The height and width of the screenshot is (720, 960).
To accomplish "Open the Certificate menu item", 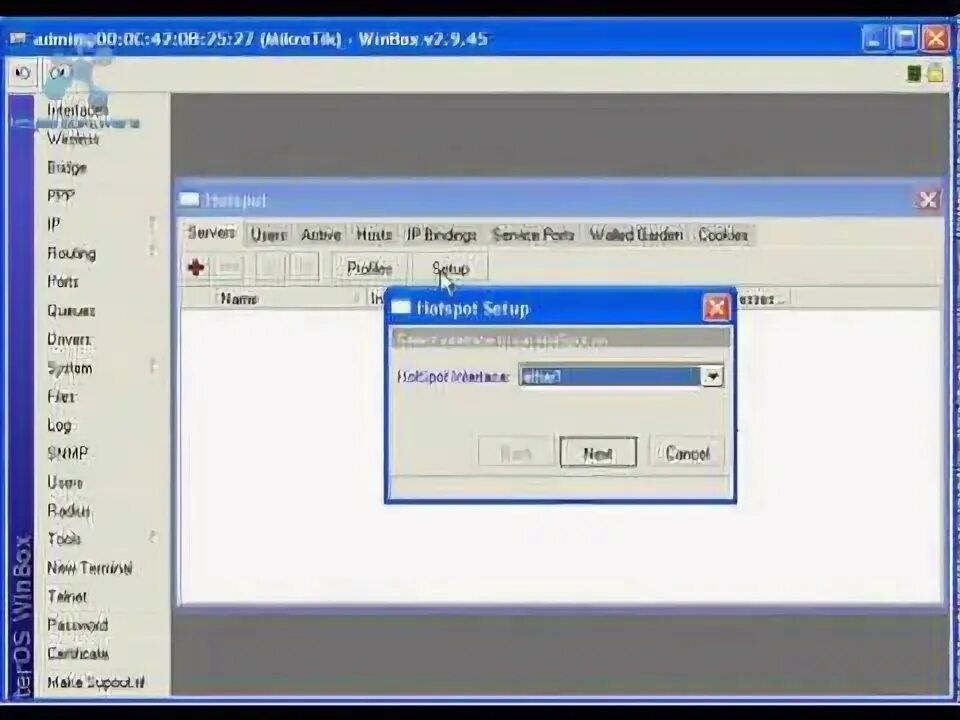I will [78, 653].
